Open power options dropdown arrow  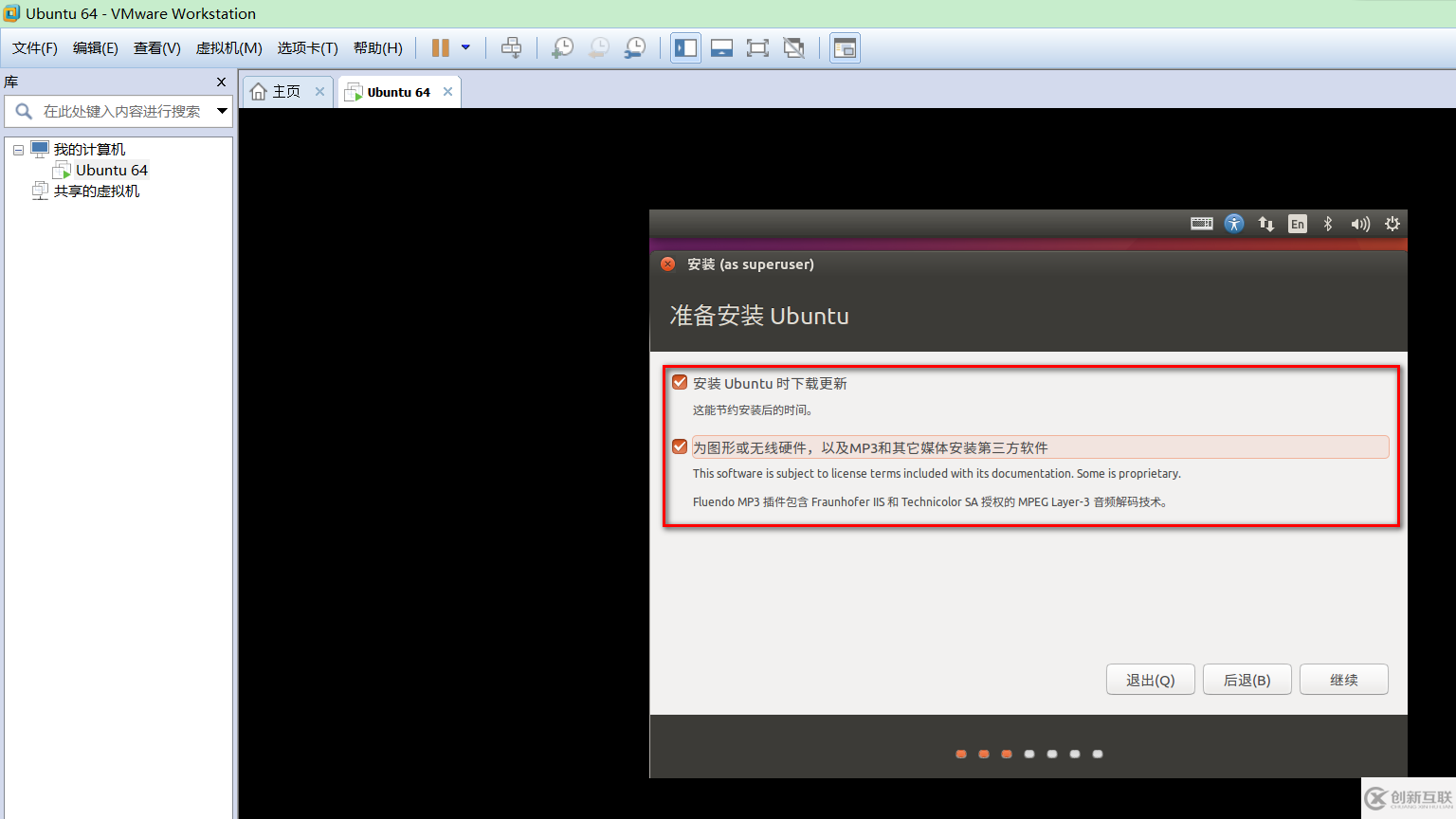tap(465, 47)
